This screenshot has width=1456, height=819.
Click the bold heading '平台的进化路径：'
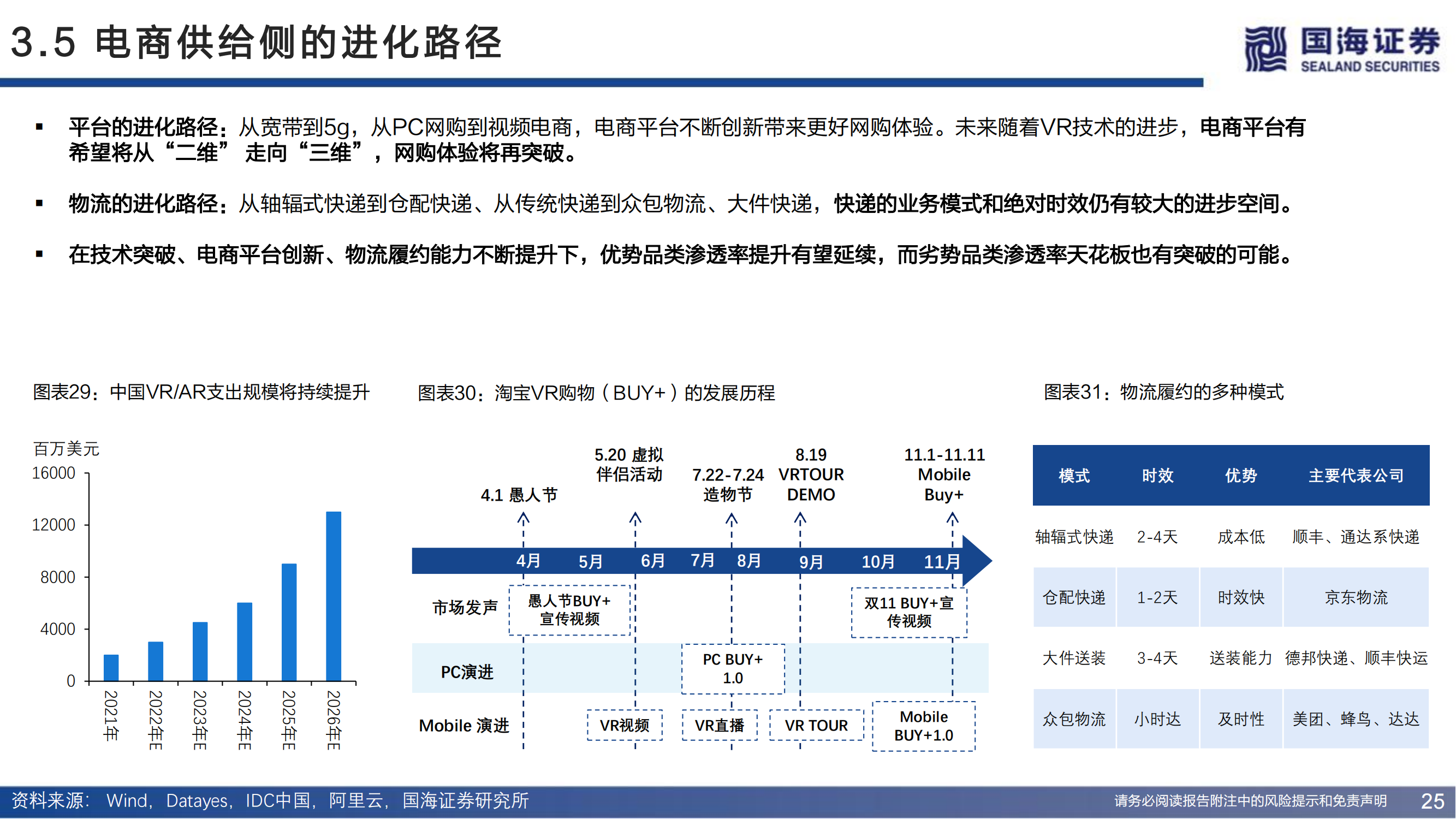(149, 127)
